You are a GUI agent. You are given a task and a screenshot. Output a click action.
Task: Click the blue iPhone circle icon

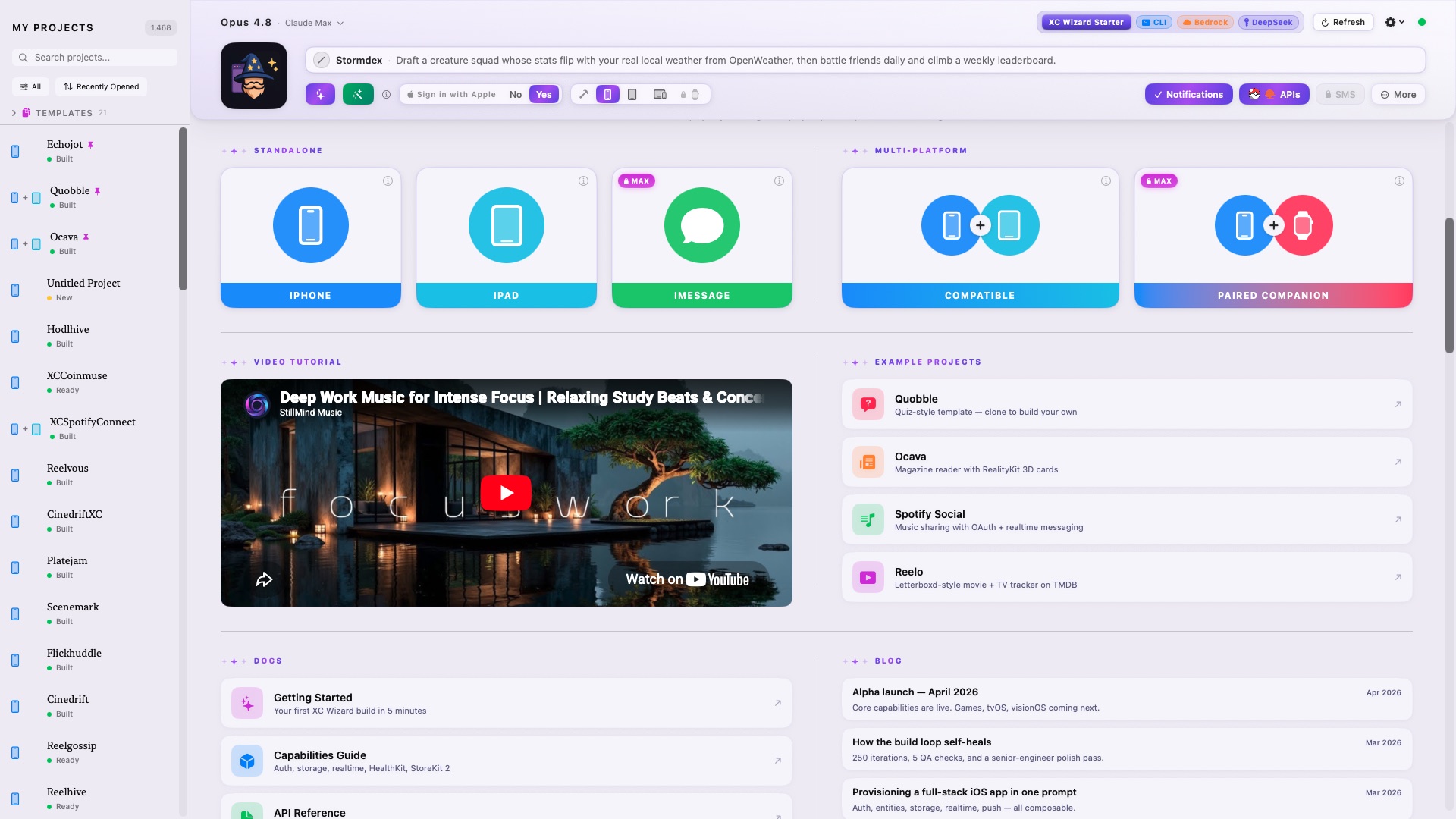[x=311, y=225]
